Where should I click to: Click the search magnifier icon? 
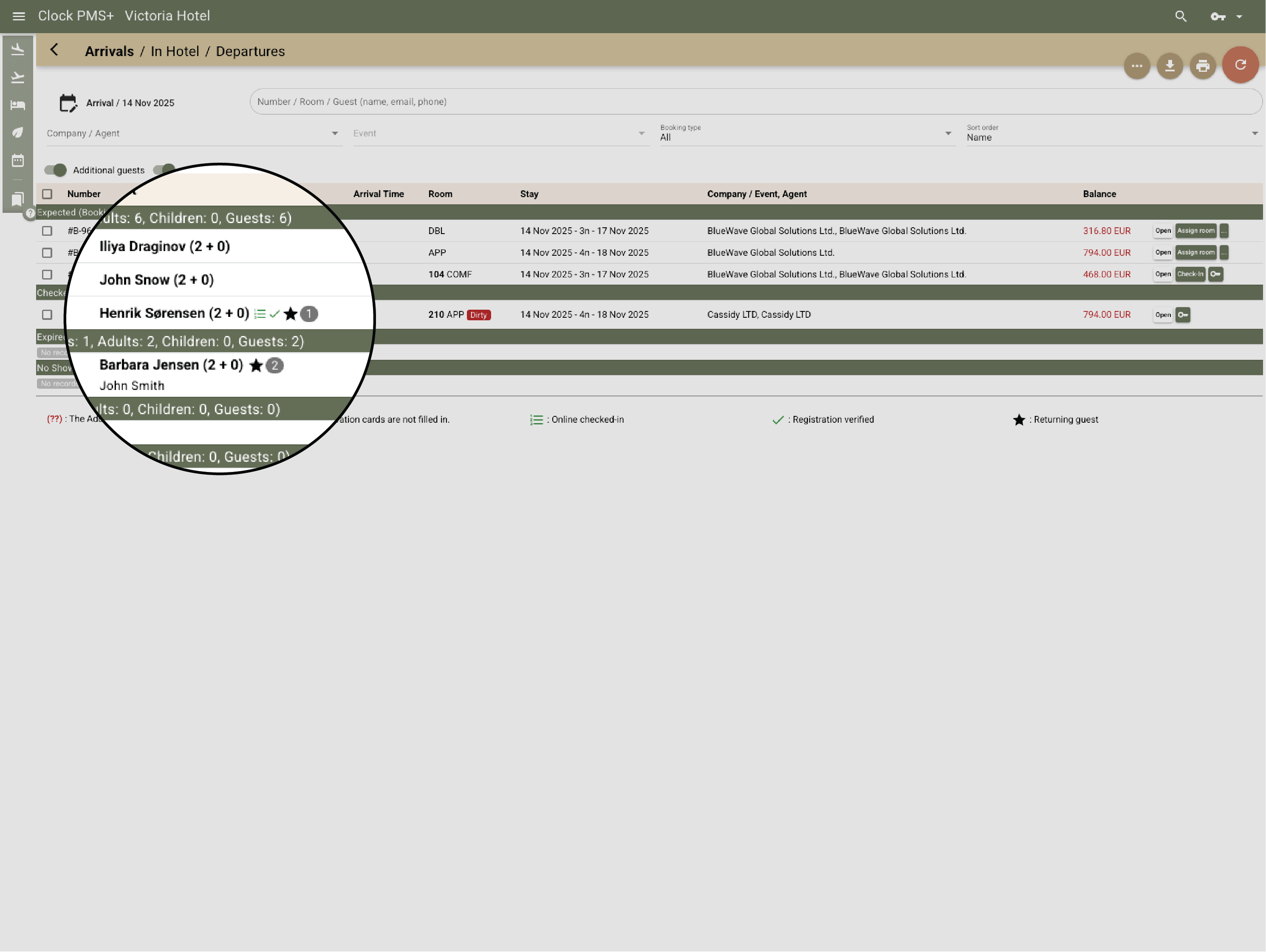(1181, 16)
